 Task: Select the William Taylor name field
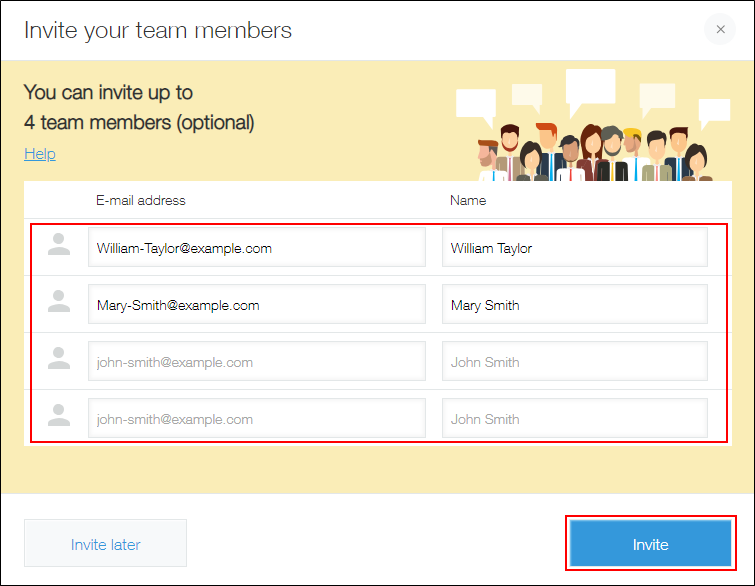574,248
